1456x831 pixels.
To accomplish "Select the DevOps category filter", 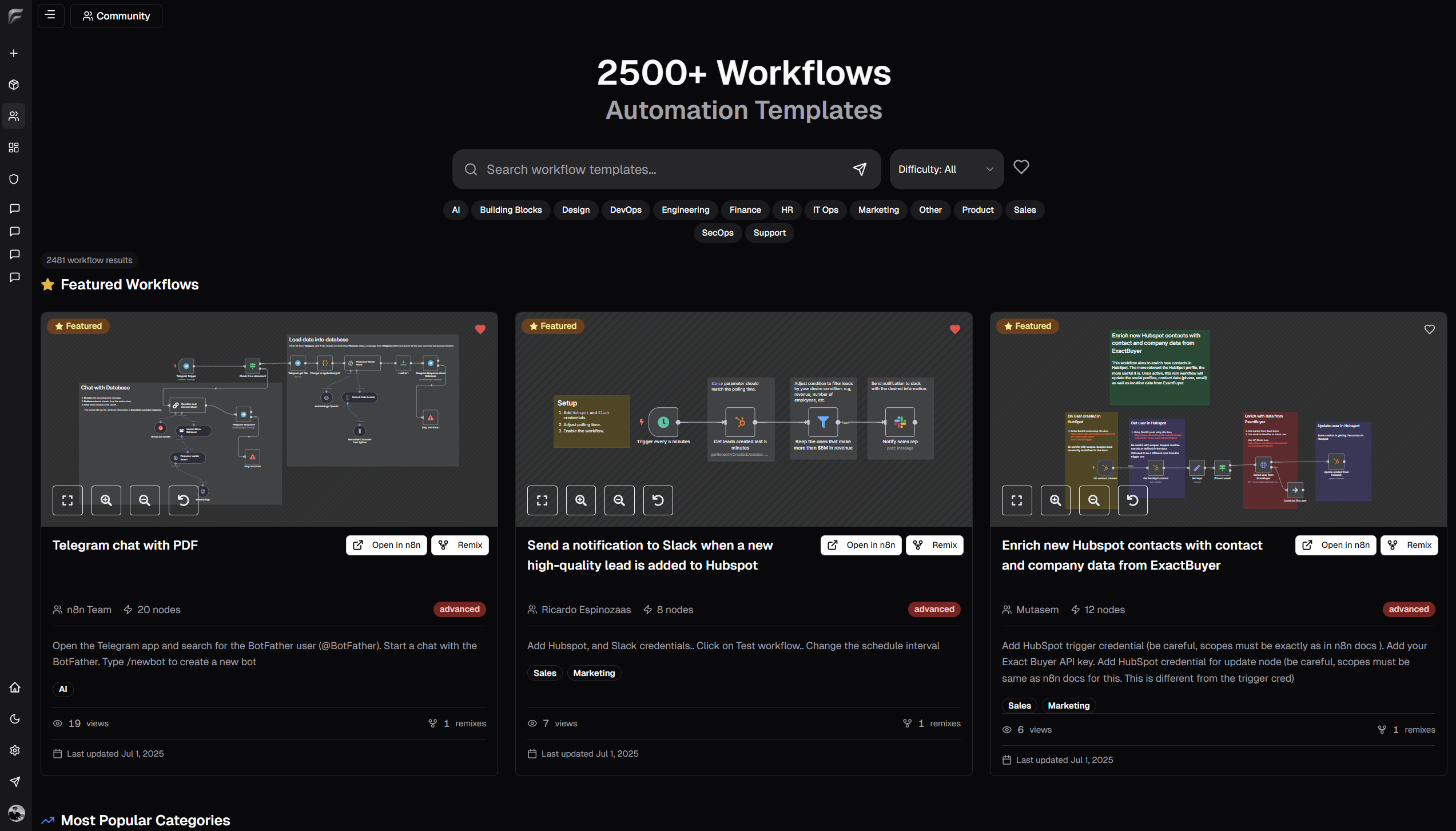I will point(625,210).
